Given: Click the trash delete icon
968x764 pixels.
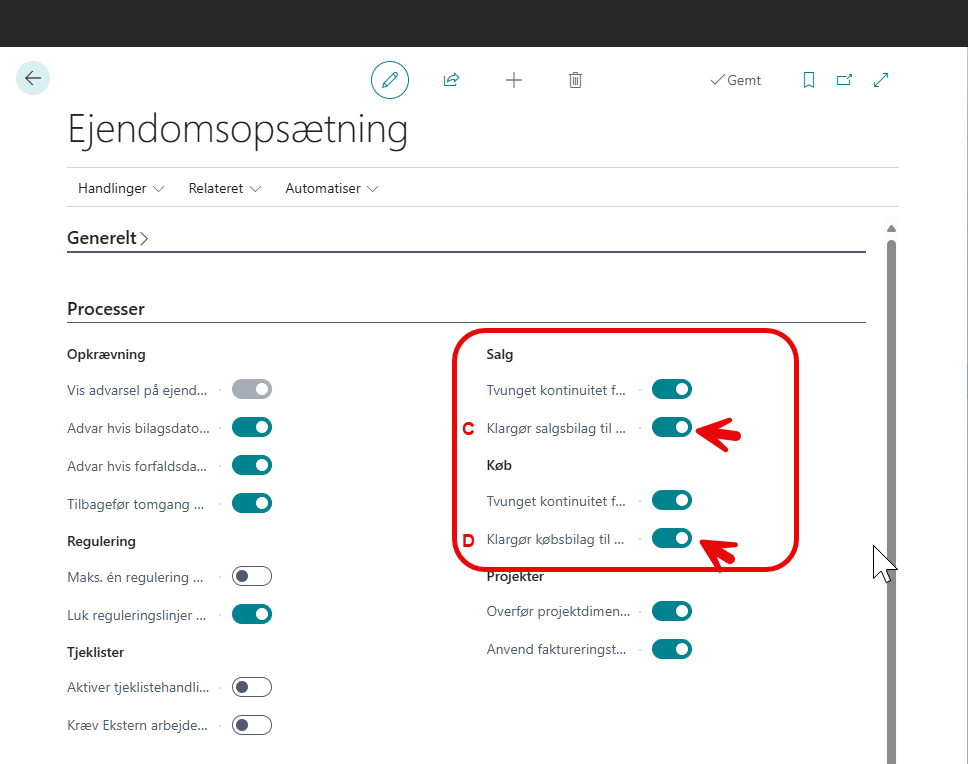Looking at the screenshot, I should [x=575, y=80].
